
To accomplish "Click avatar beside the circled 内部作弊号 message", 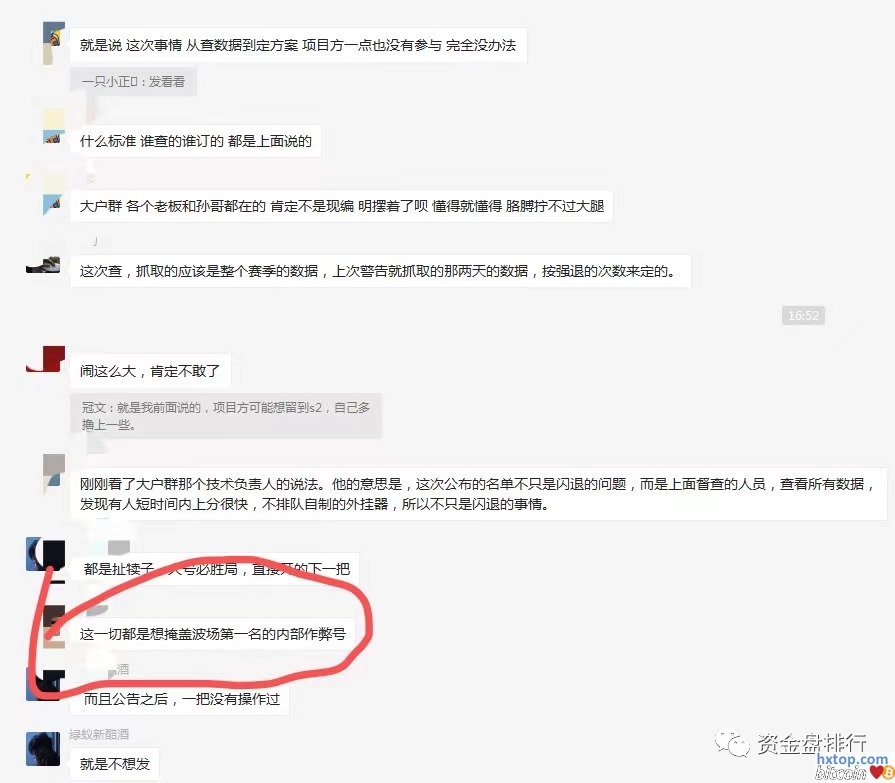I will (x=54, y=627).
